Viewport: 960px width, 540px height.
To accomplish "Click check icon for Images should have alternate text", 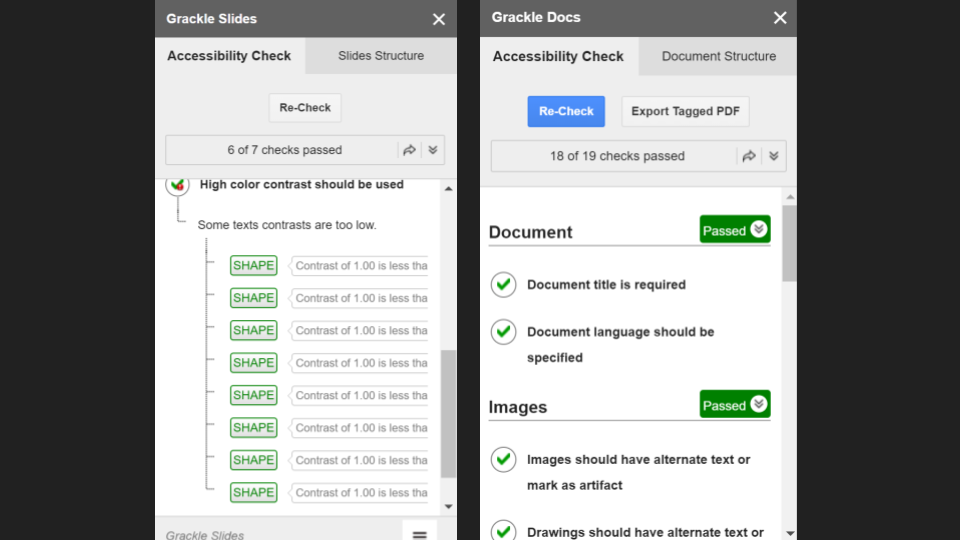I will (503, 460).
